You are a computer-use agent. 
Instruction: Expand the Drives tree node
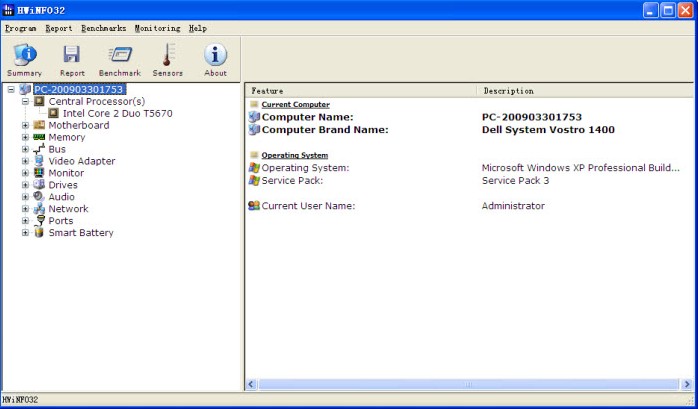[x=26, y=185]
